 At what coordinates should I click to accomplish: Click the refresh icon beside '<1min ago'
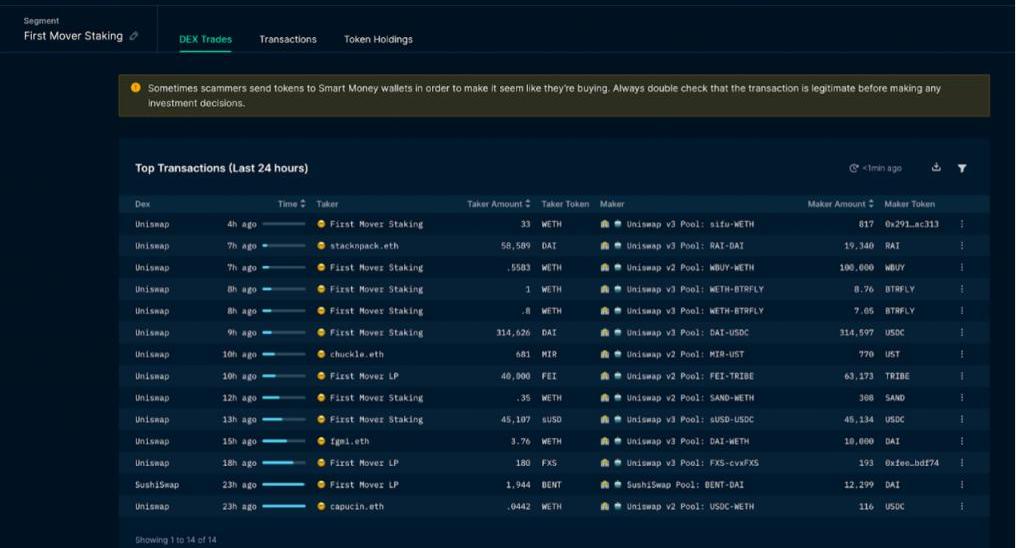click(853, 168)
